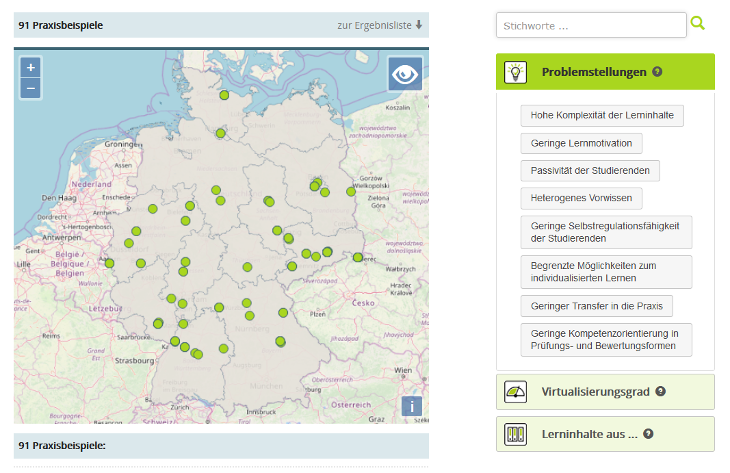Screen dimensions: 730x473
Task: Expand the Lerninhalte aus filter section
Action: pos(590,434)
